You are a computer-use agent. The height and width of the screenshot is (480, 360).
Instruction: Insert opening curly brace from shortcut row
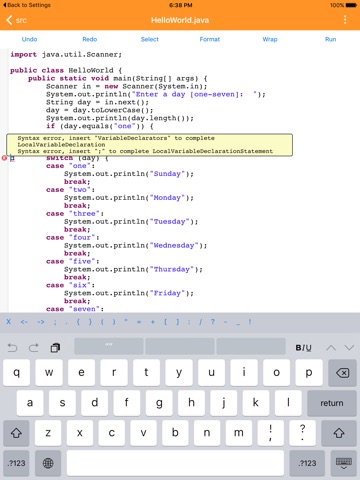(x=78, y=322)
